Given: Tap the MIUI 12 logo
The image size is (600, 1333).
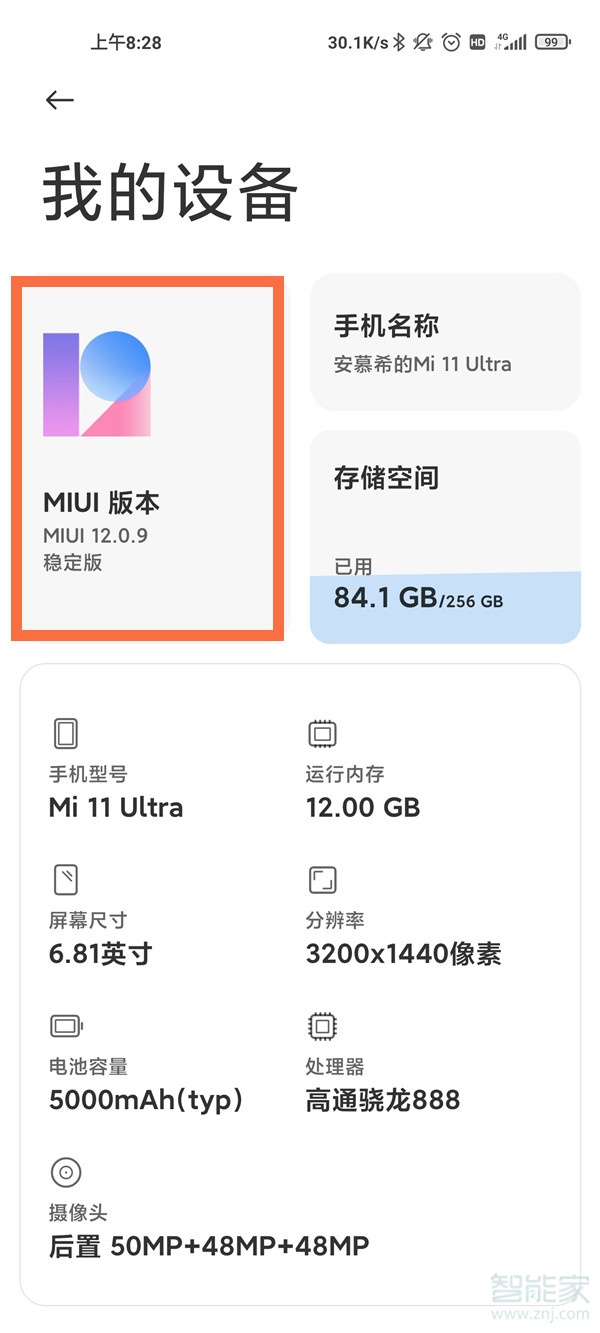Looking at the screenshot, I should [x=97, y=384].
